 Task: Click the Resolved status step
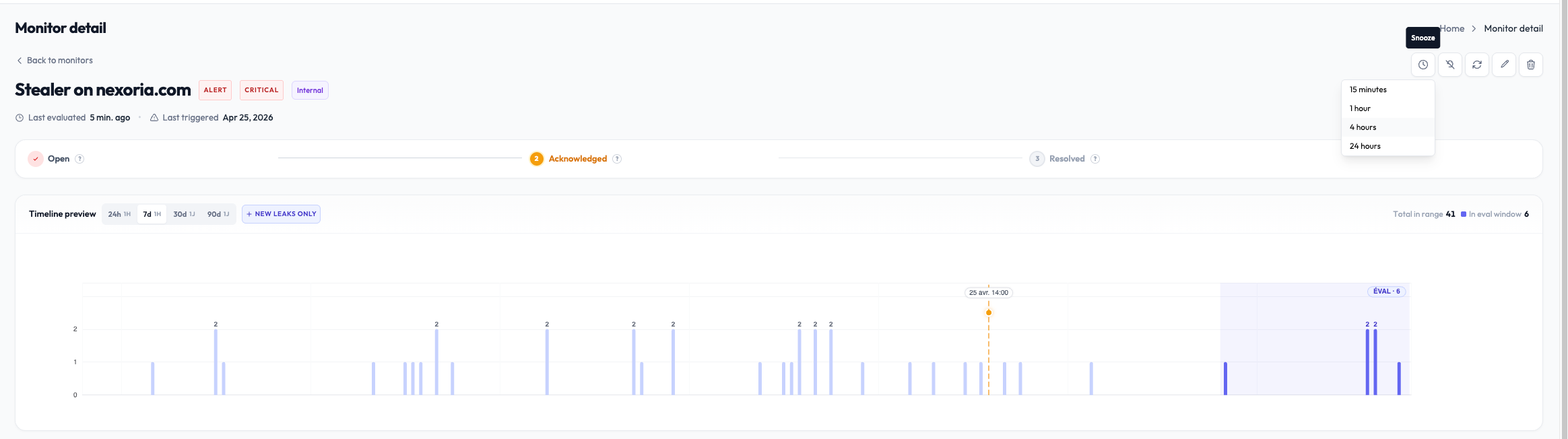(x=1066, y=159)
